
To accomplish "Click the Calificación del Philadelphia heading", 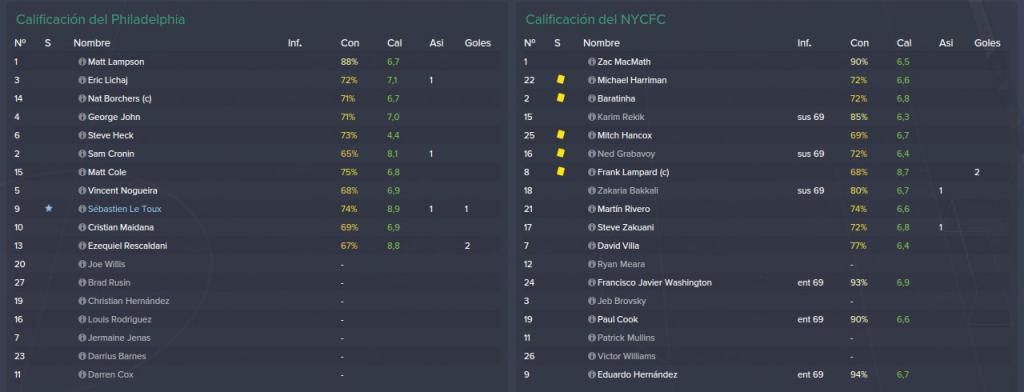I will (101, 20).
